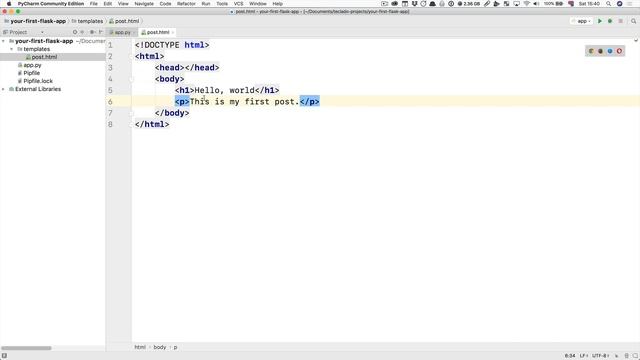The image size is (640, 360).
Task: Click UTF-8 encoding selector in status bar
Action: tap(600, 356)
